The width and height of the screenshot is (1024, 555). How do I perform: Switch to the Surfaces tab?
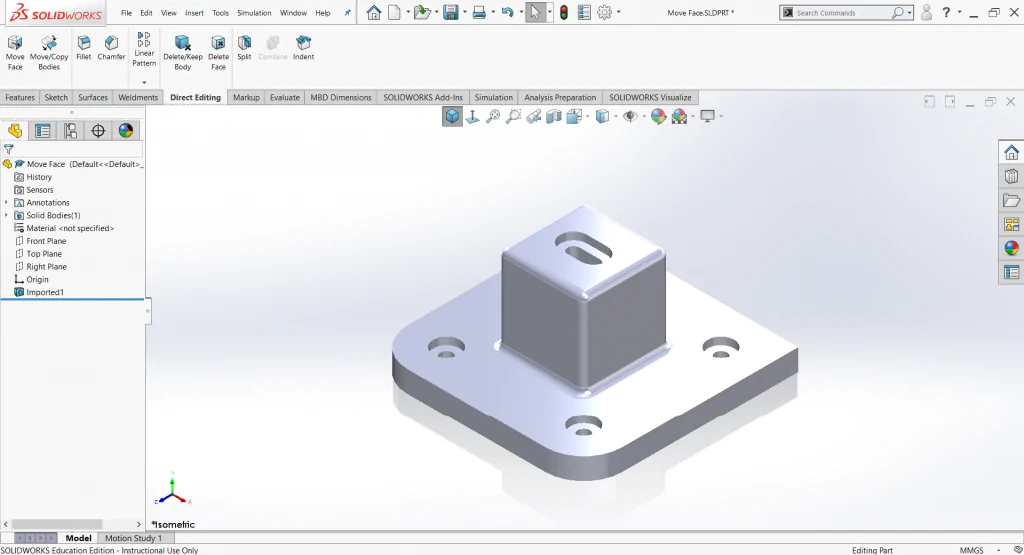(93, 97)
